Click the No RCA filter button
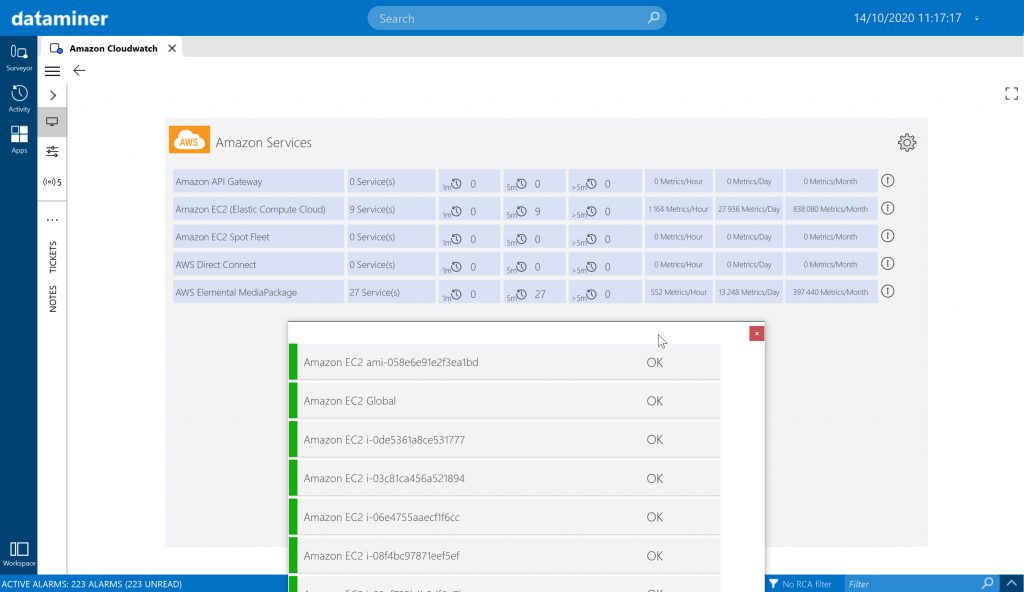Viewport: 1024px width, 592px height. [800, 584]
